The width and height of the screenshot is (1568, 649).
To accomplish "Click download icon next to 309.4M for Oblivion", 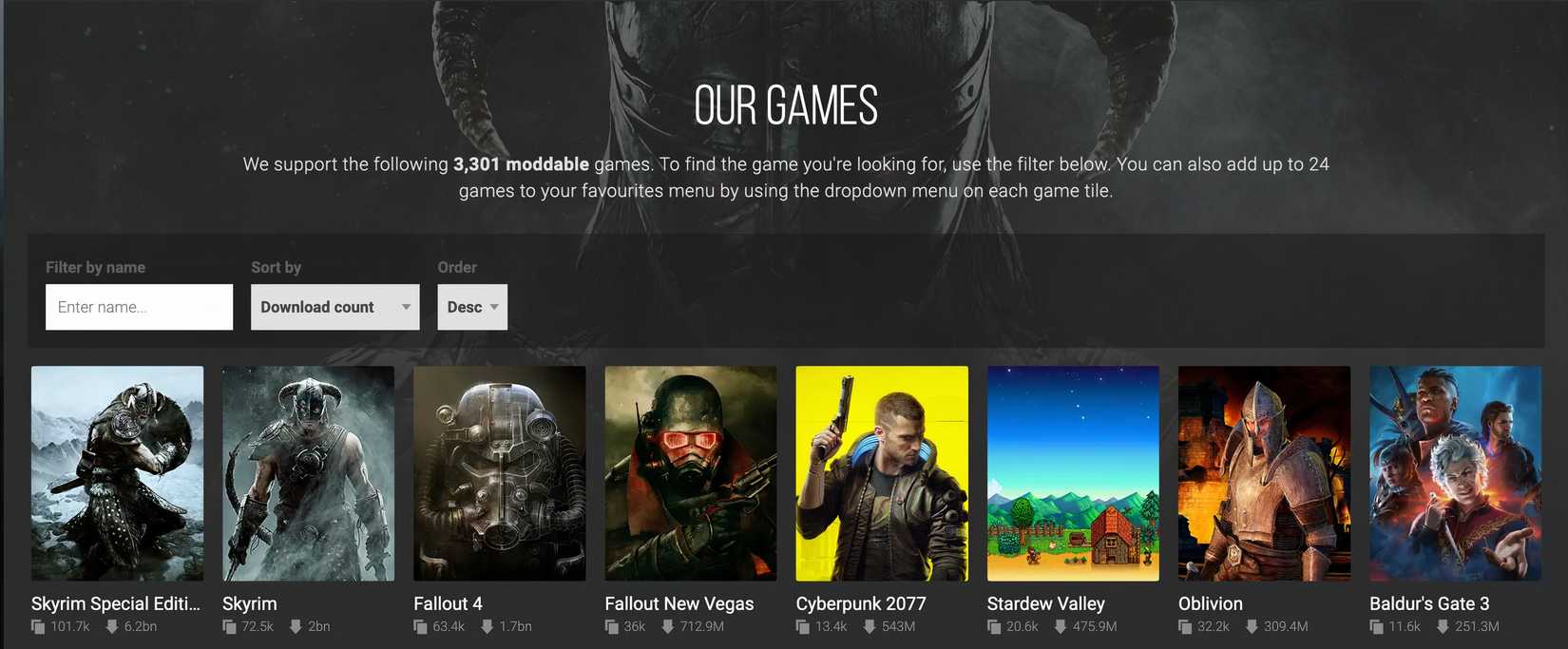I will 1252,627.
